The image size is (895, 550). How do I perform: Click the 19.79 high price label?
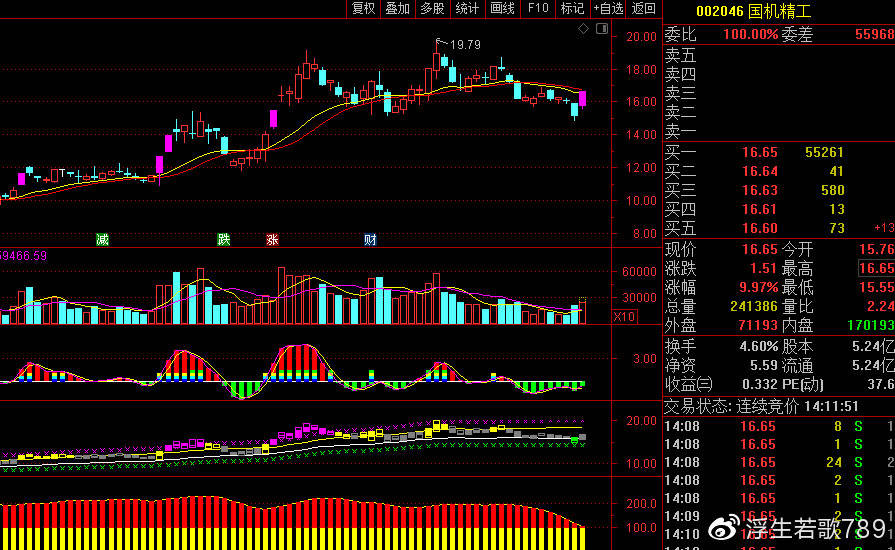(465, 45)
